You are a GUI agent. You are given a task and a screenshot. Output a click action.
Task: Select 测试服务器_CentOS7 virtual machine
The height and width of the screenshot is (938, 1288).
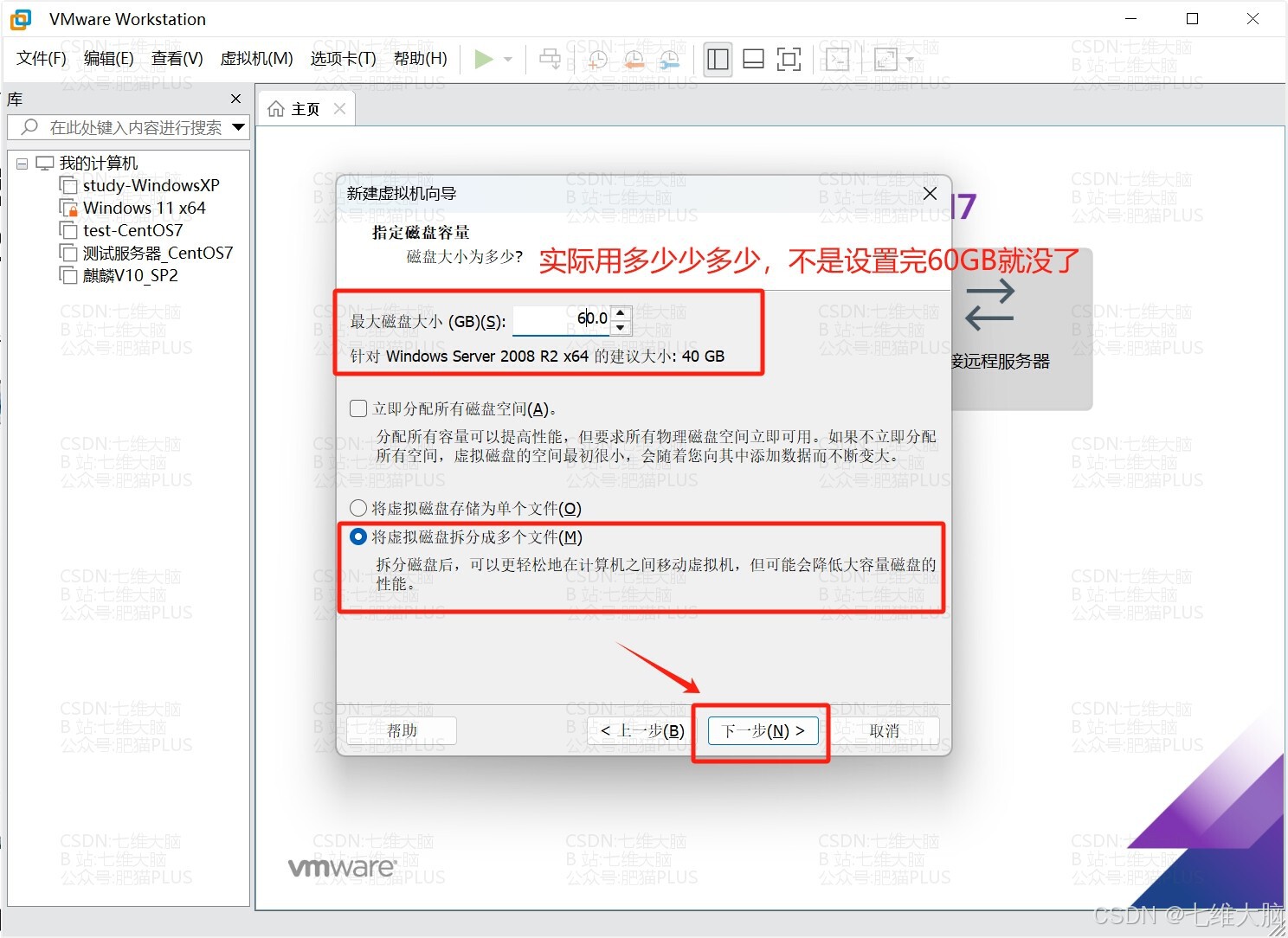pos(158,253)
